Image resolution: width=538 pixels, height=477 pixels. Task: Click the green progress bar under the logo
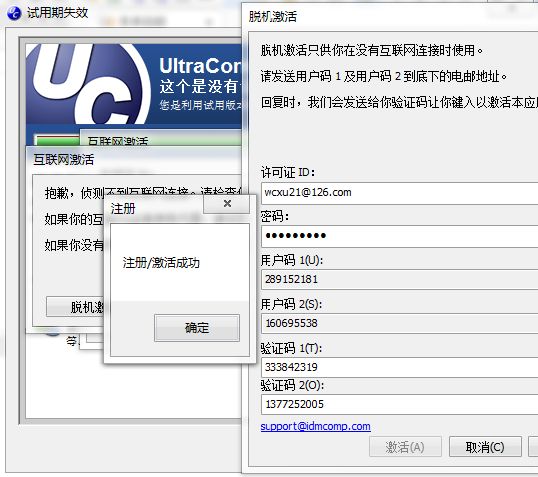pos(58,141)
